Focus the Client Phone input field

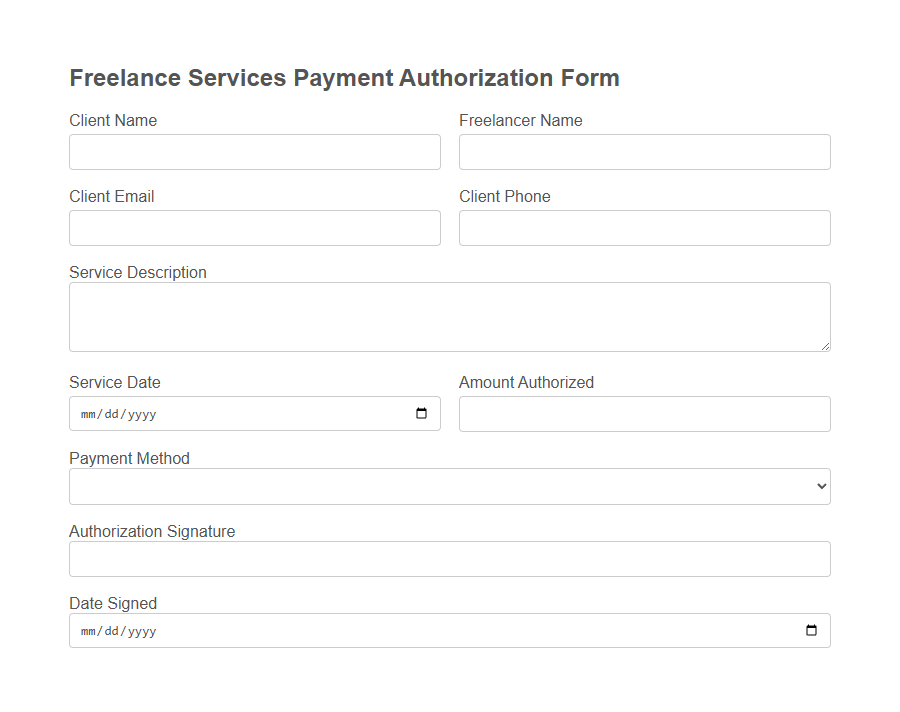click(x=644, y=227)
